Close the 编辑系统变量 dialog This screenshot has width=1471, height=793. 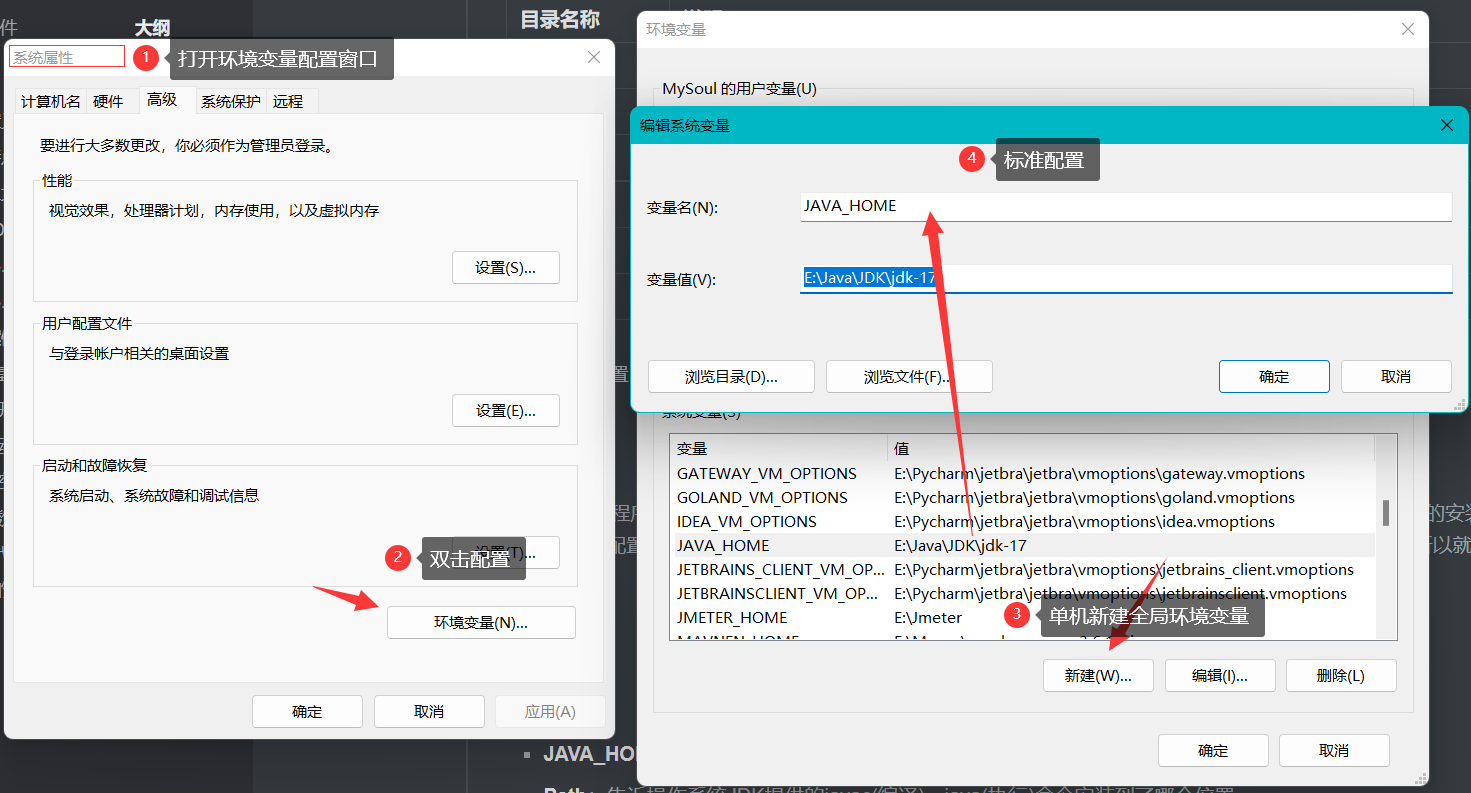[1446, 125]
